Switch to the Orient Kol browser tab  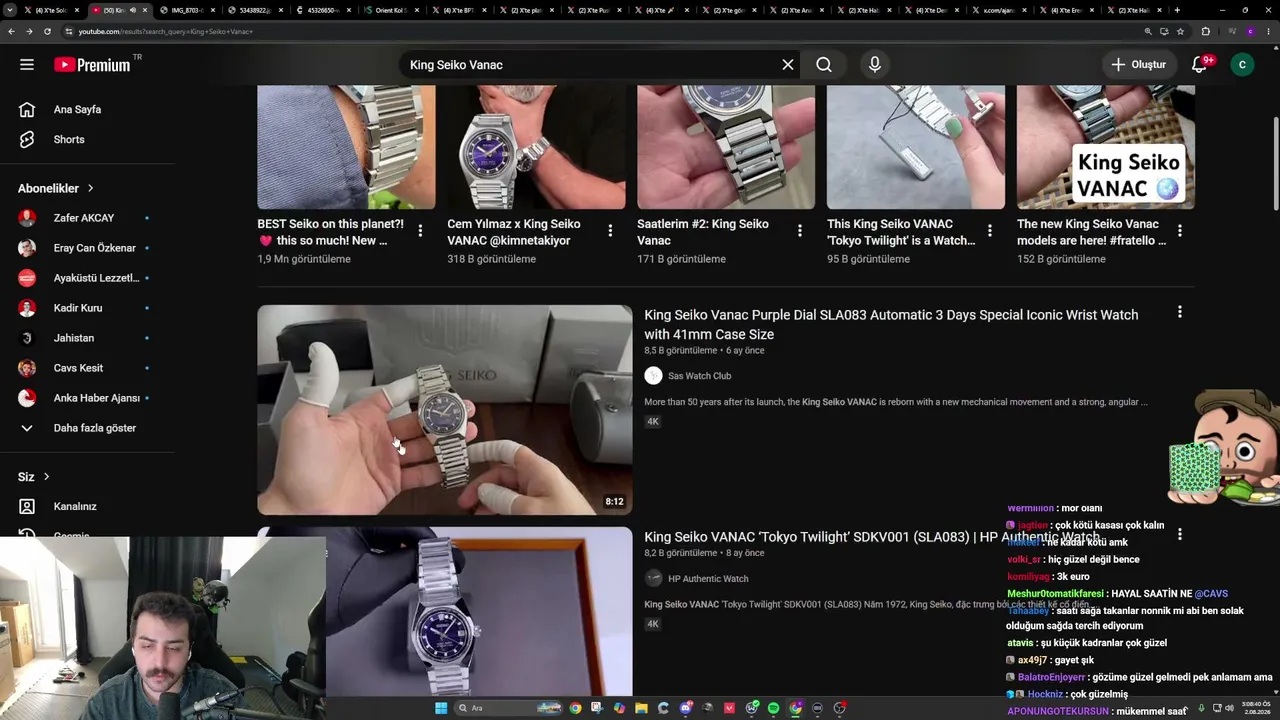392,10
